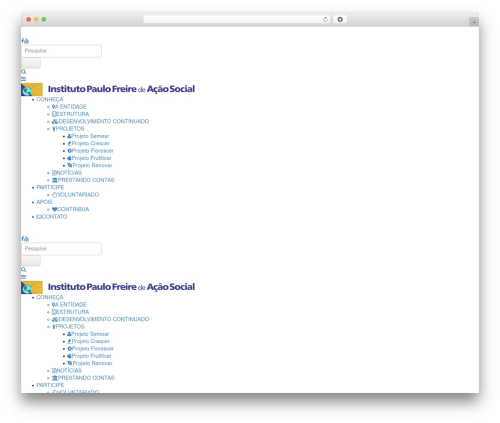Click the Instituto Paulo Freire logo in lower header
Image resolution: width=500 pixels, height=423 pixels.
click(108, 287)
